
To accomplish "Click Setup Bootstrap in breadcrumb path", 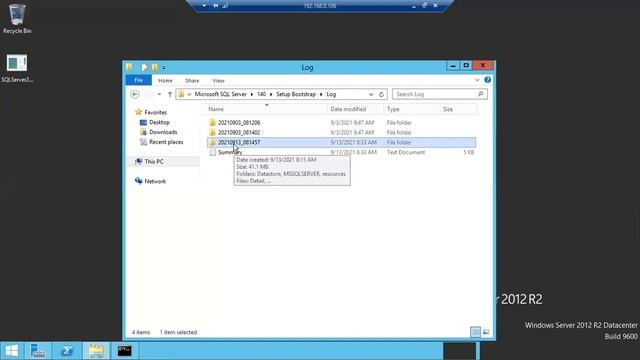I will click(296, 94).
